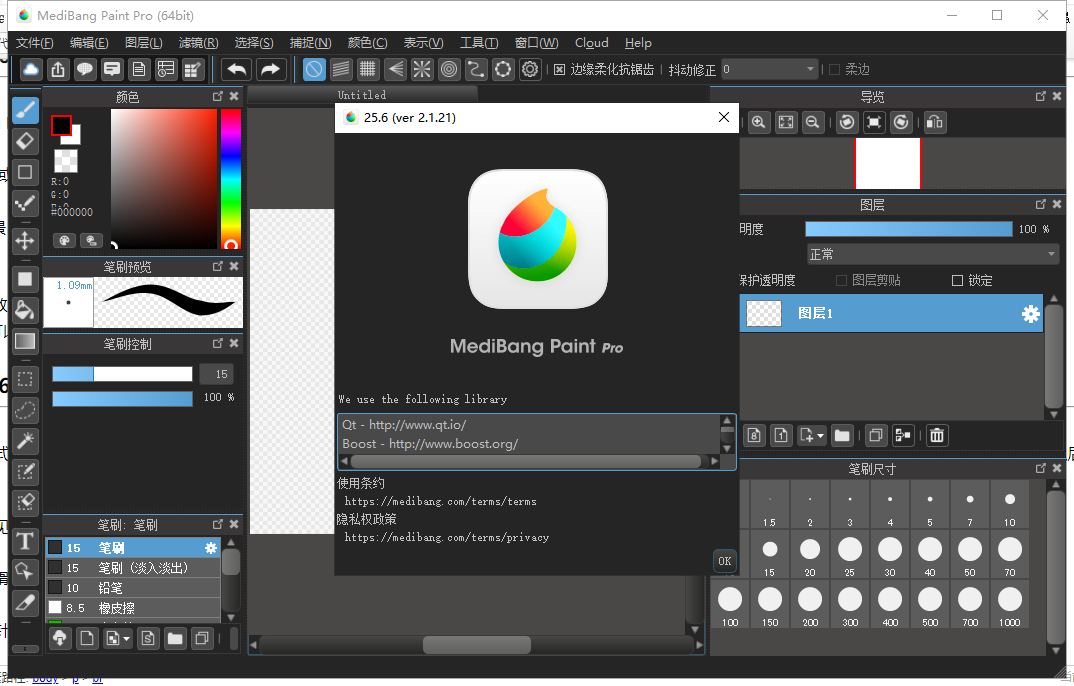This screenshot has height=686, width=1074.
Task: Open the 图层(L) menu
Action: 144,42
